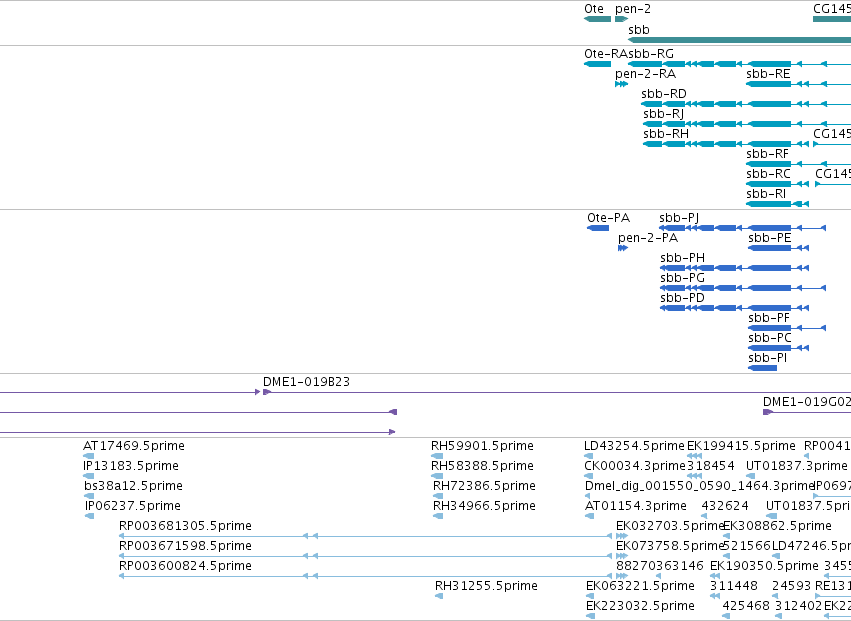Click the sbb-PJ protein label
851x621 pixels.
(x=679, y=218)
